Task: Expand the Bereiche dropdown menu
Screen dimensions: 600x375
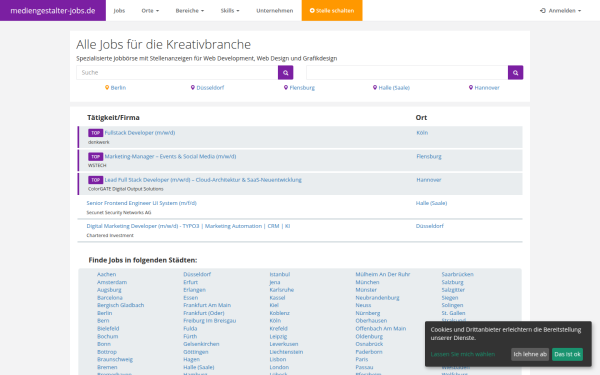Action: click(190, 11)
